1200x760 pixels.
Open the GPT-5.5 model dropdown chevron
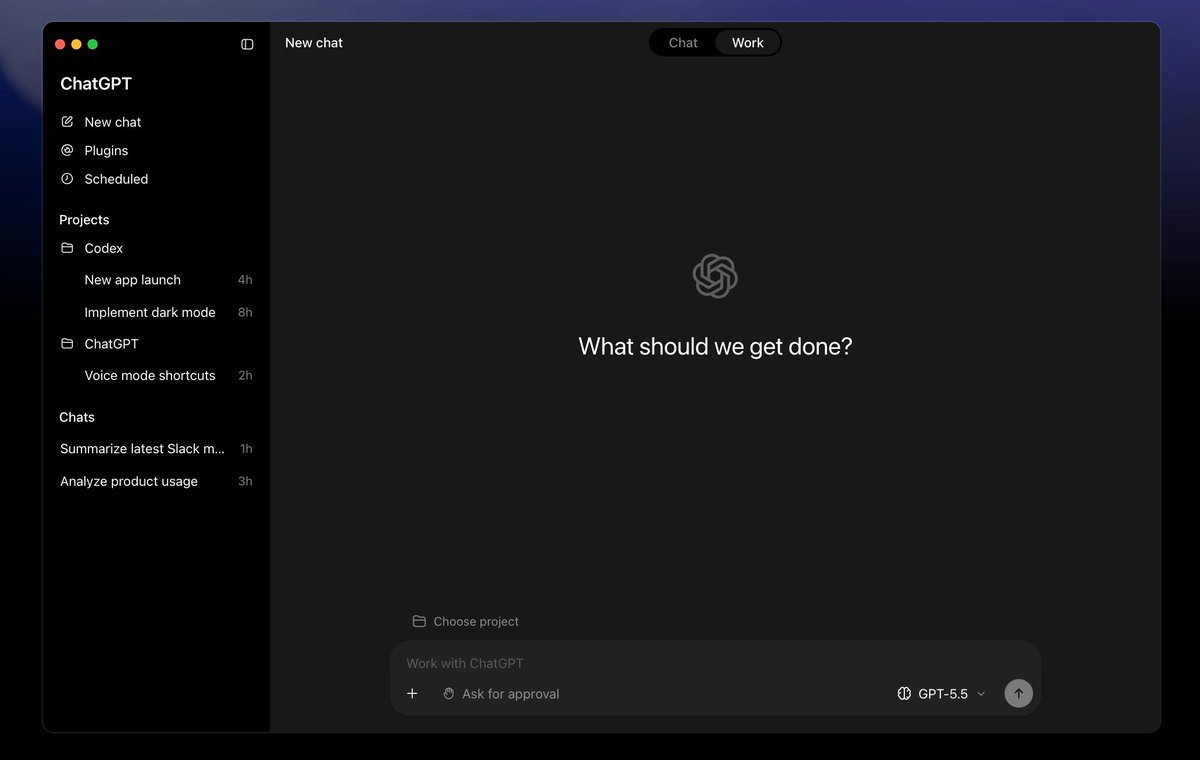coord(981,694)
